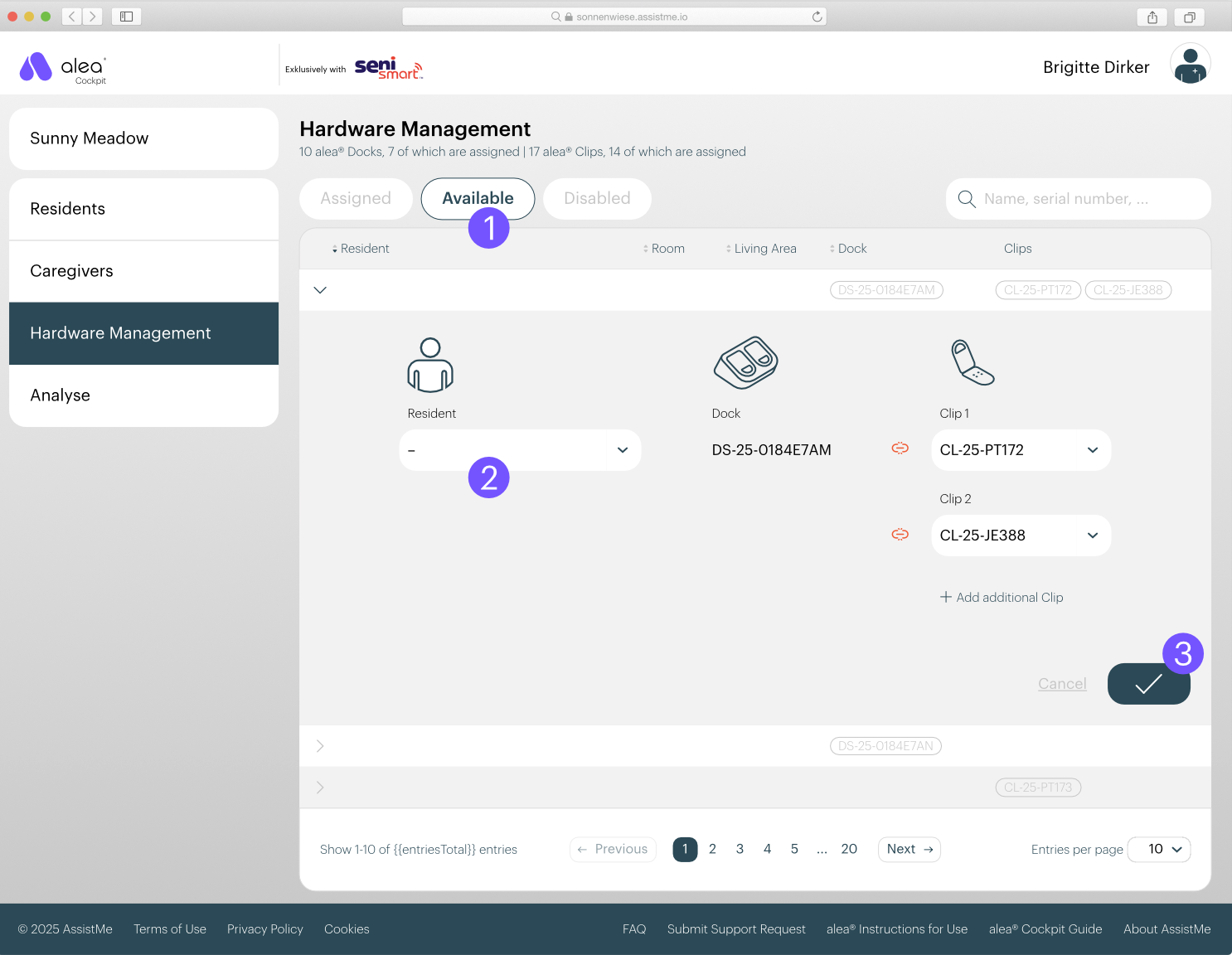Click the alea Cockpit logo
This screenshot has width=1232, height=955.
[x=63, y=67]
